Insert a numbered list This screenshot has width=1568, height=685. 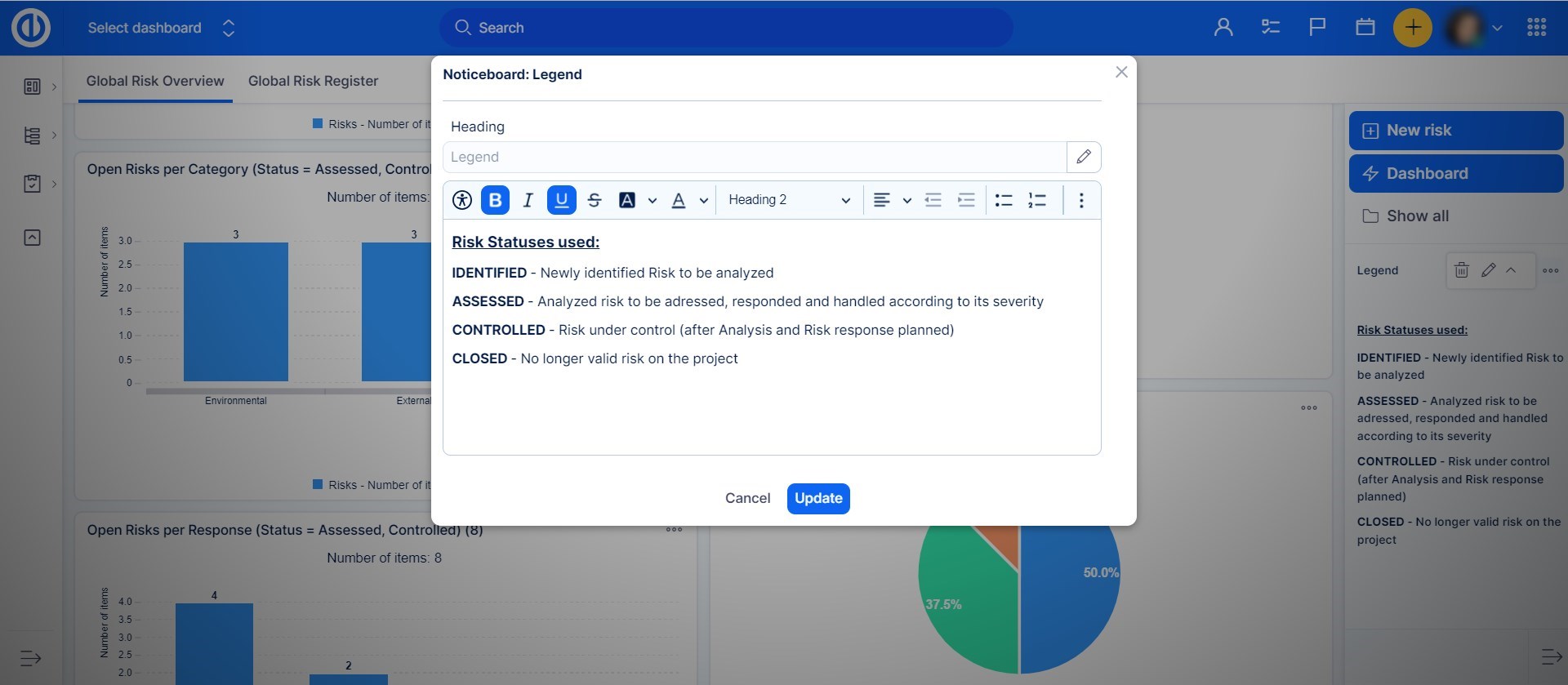click(x=1037, y=200)
